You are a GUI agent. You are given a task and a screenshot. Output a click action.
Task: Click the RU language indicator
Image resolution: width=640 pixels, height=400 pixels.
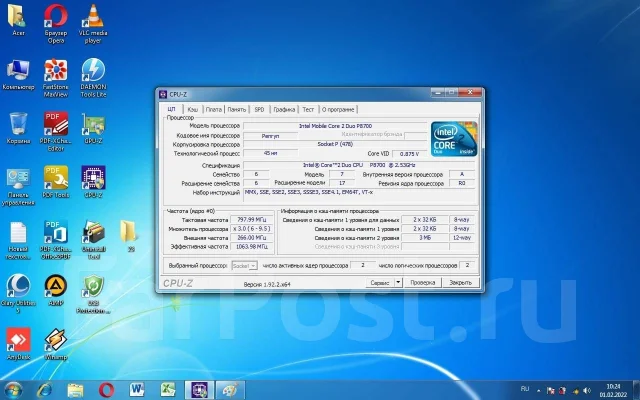[x=525, y=389]
